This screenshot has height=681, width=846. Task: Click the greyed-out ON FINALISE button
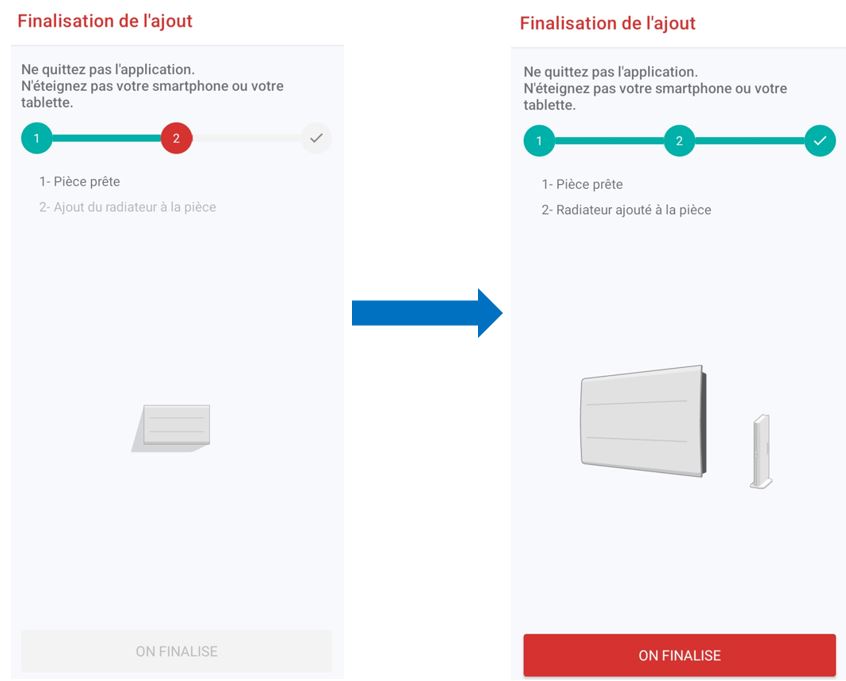(176, 651)
